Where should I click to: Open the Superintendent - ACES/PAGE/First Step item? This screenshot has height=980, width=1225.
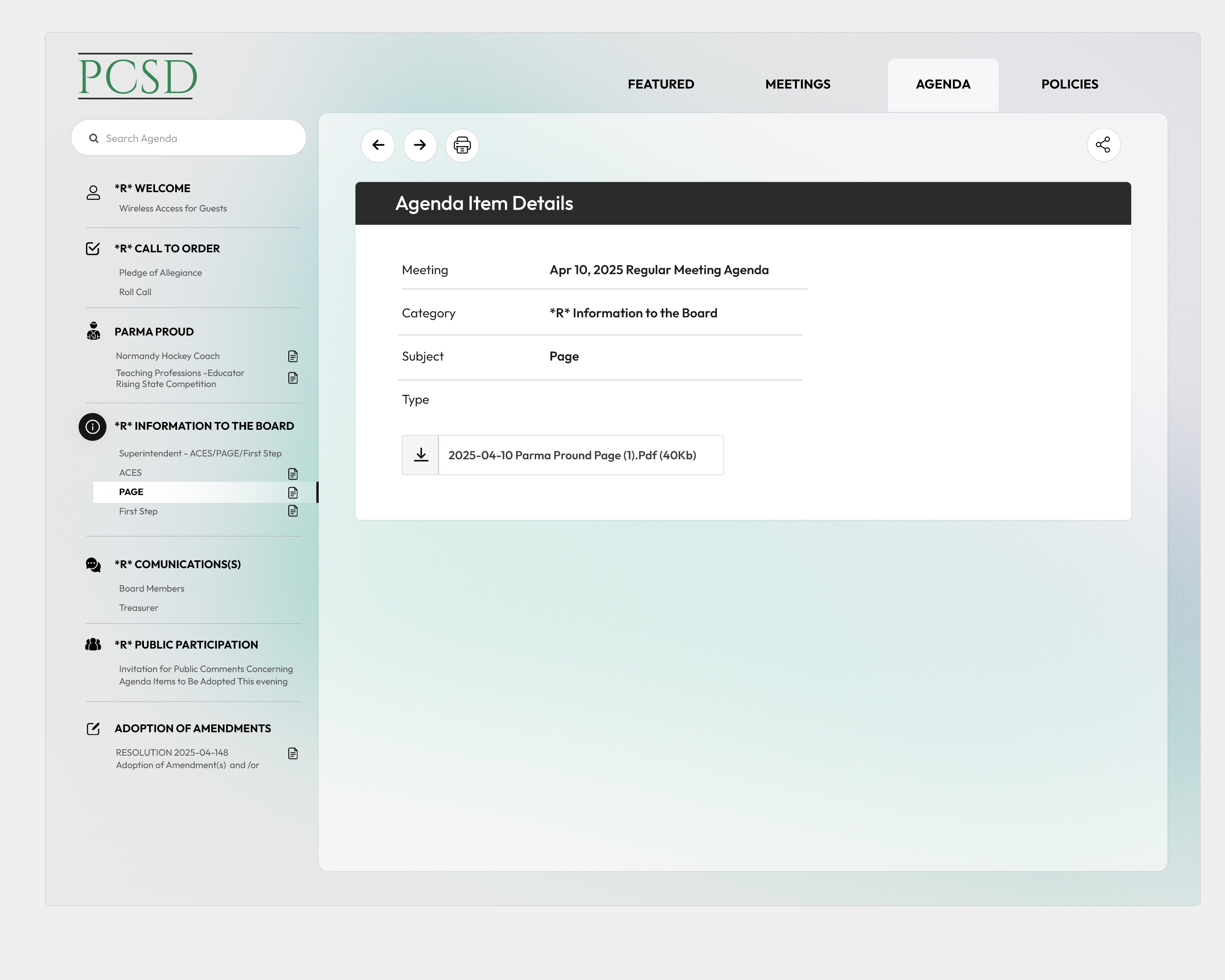click(x=200, y=453)
